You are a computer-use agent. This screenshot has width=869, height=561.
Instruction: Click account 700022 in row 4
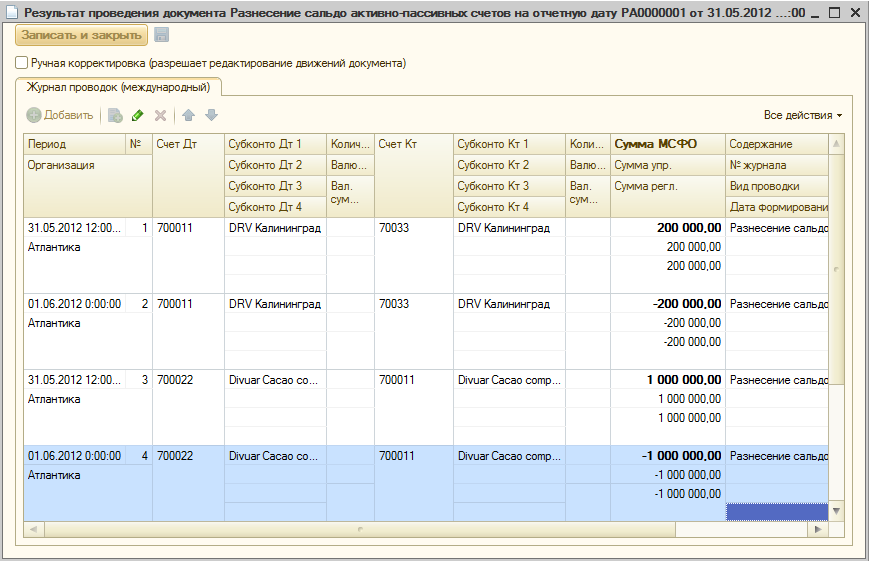pos(175,456)
